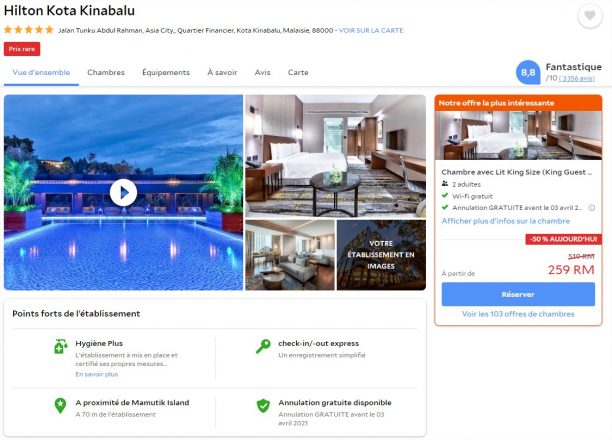The height and width of the screenshot is (440, 612).
Task: Click the free cancellation shield icon
Action: 263,406
